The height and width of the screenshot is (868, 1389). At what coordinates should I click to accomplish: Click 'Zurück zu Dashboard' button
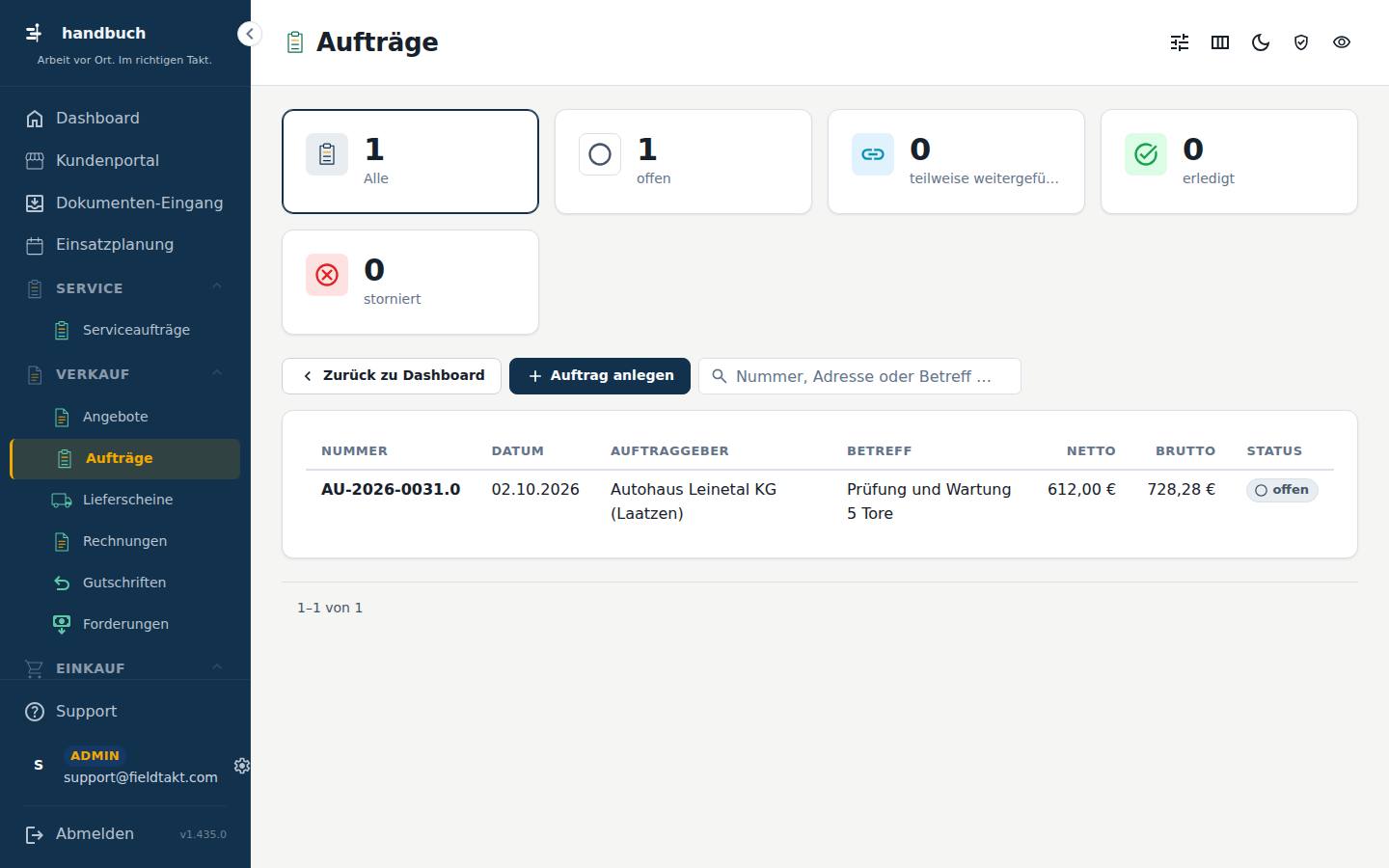point(392,376)
